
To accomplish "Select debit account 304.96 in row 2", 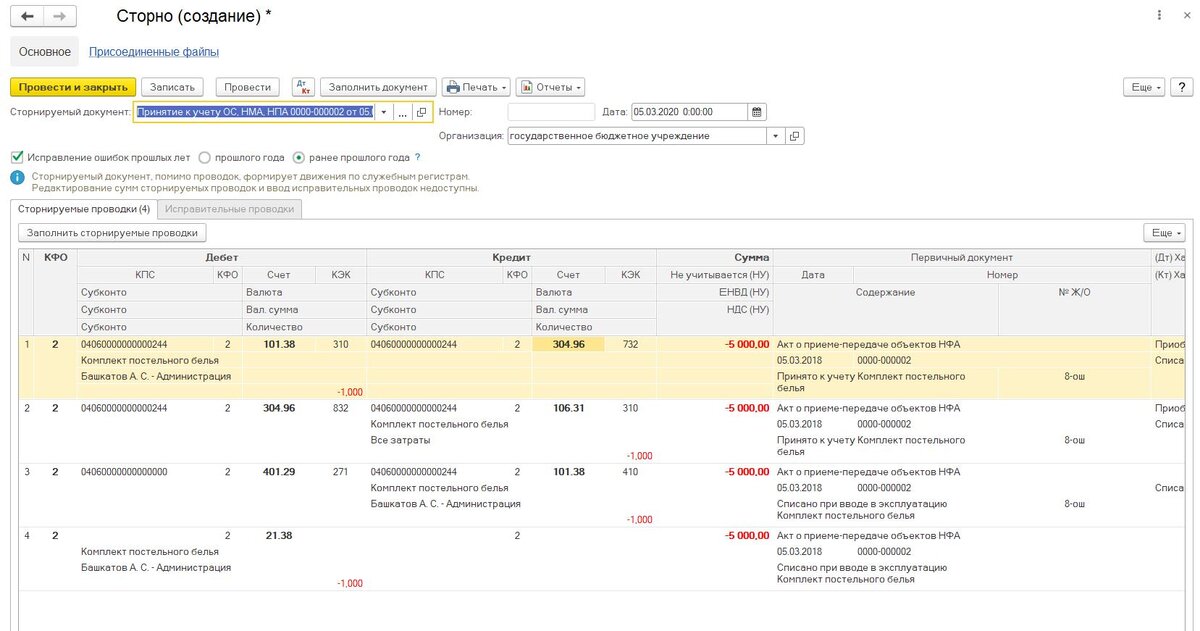I will point(279,408).
